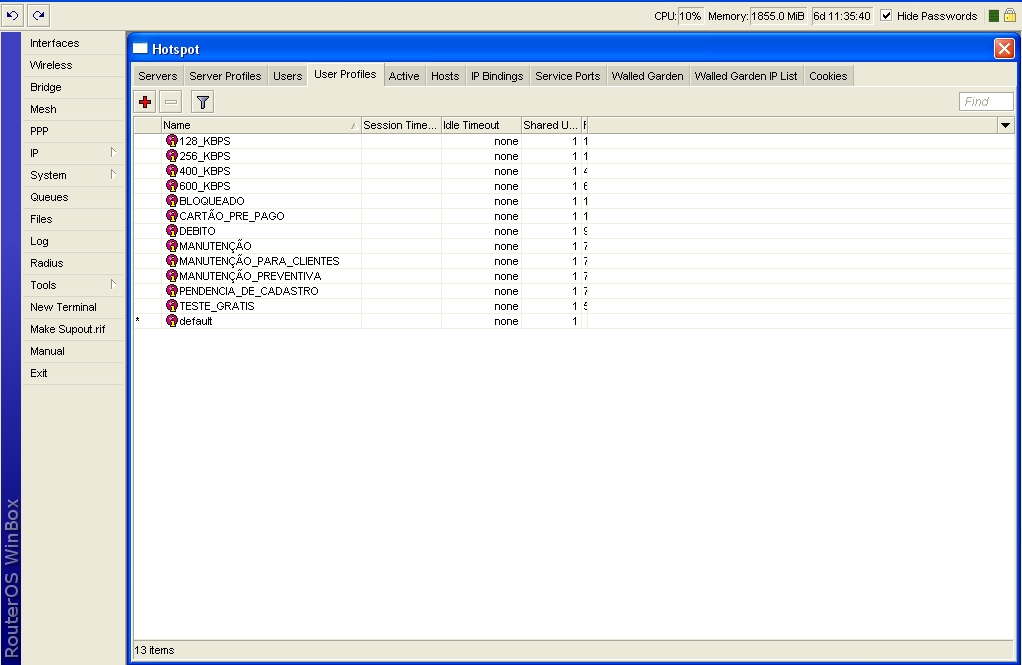
Task: Click the BLOQUEADO profile name
Action: (212, 201)
